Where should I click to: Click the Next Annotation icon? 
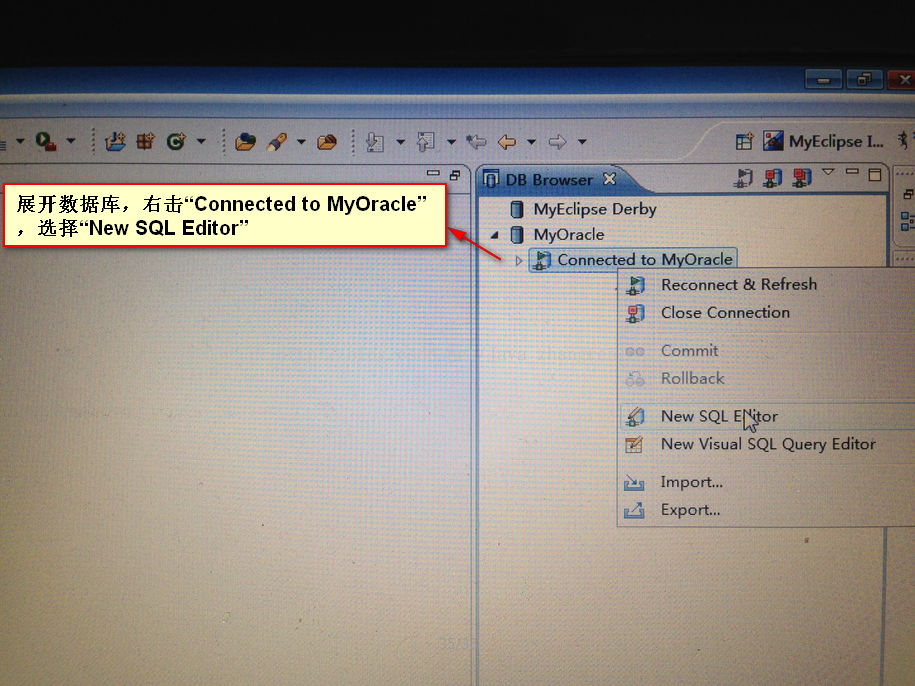pos(374,142)
